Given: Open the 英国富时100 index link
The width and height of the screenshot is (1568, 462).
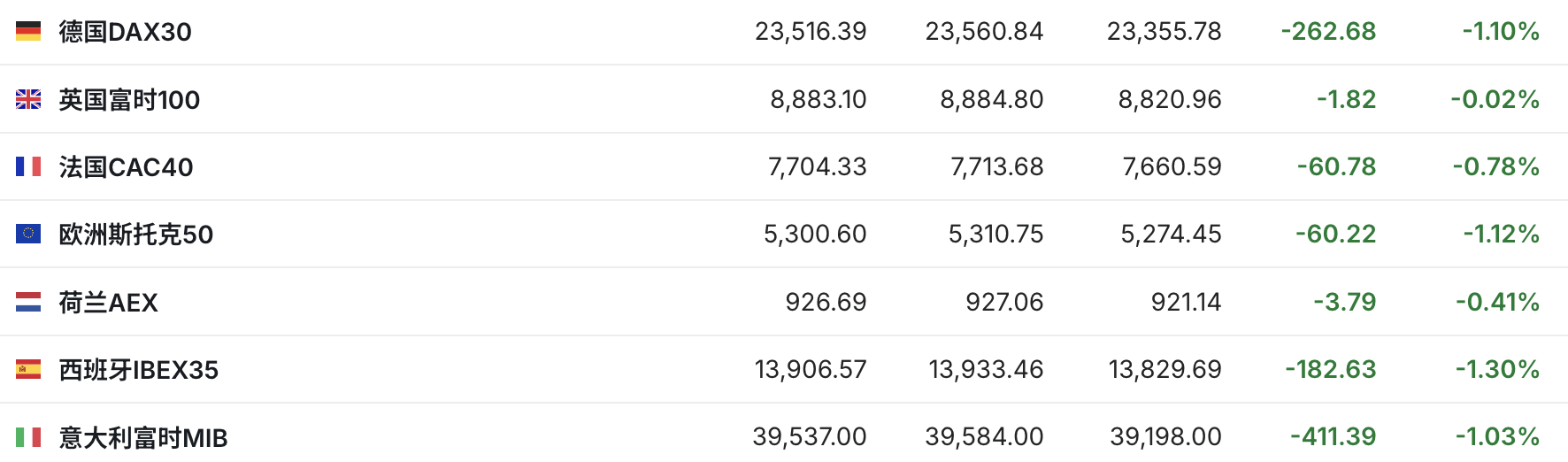Looking at the screenshot, I should click(129, 100).
